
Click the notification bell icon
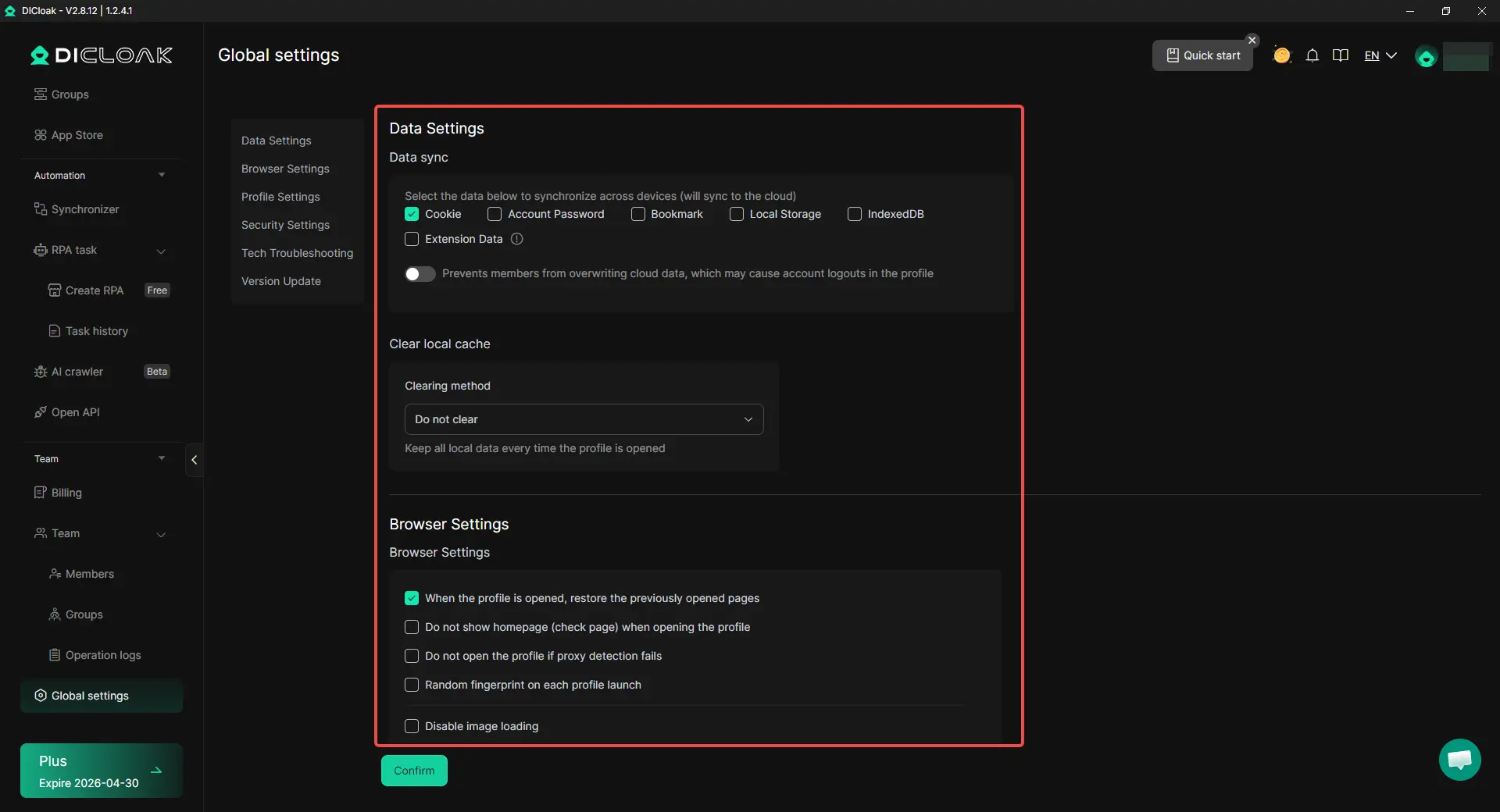[x=1312, y=55]
